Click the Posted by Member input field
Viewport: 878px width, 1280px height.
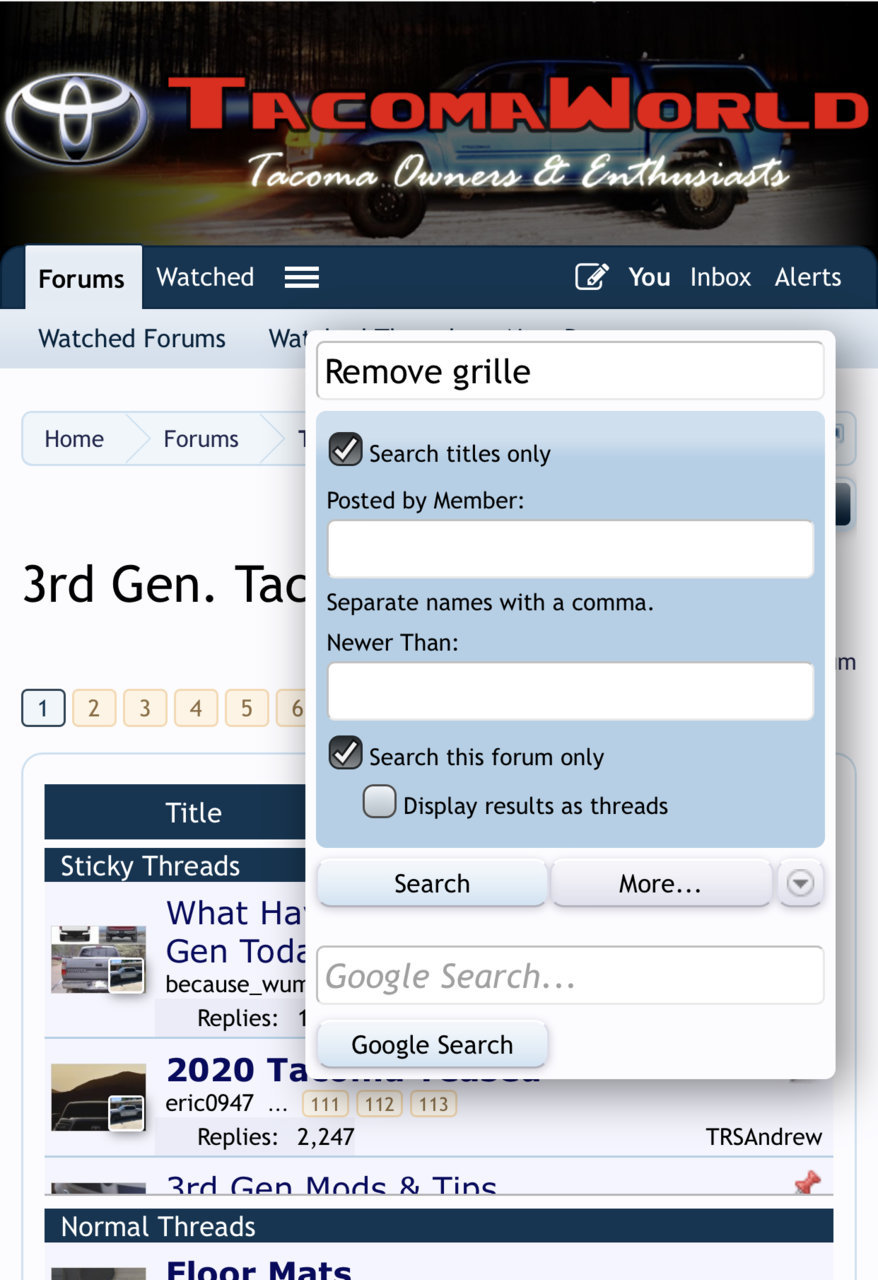tap(570, 549)
